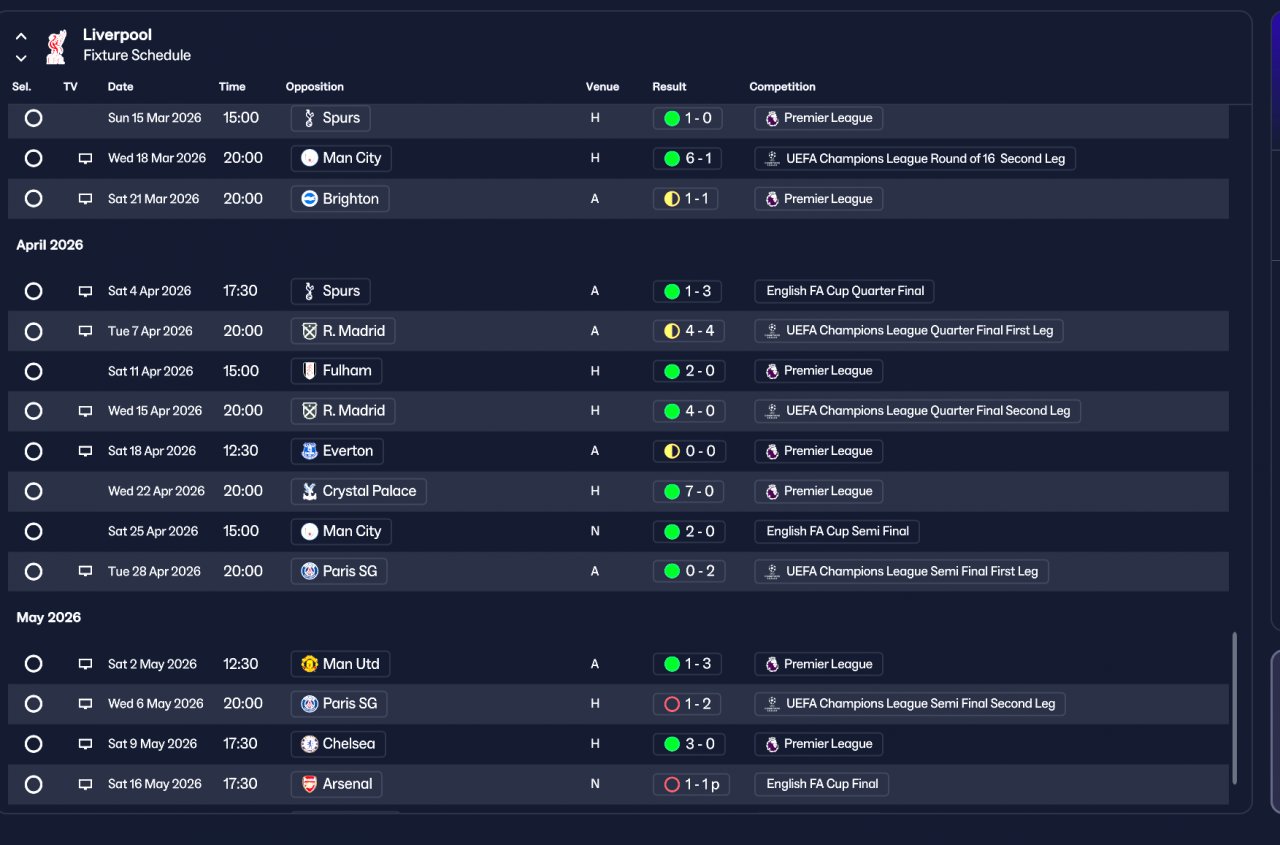Open the Fulham opposition button
The height and width of the screenshot is (845, 1280).
point(336,371)
